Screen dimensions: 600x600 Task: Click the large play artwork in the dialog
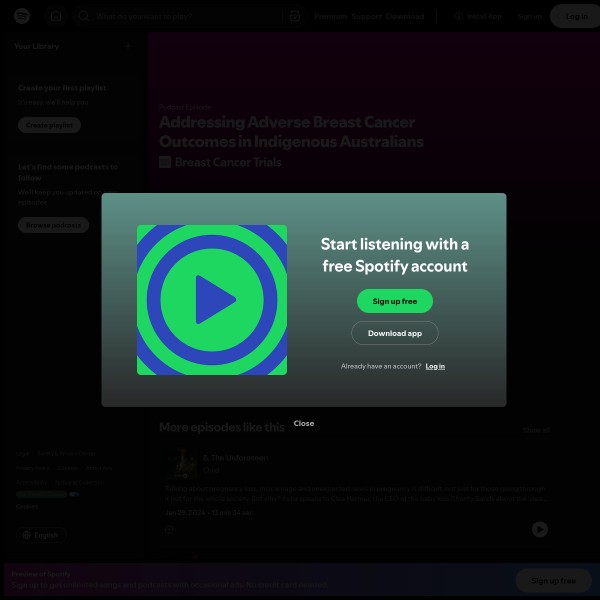pyautogui.click(x=212, y=300)
